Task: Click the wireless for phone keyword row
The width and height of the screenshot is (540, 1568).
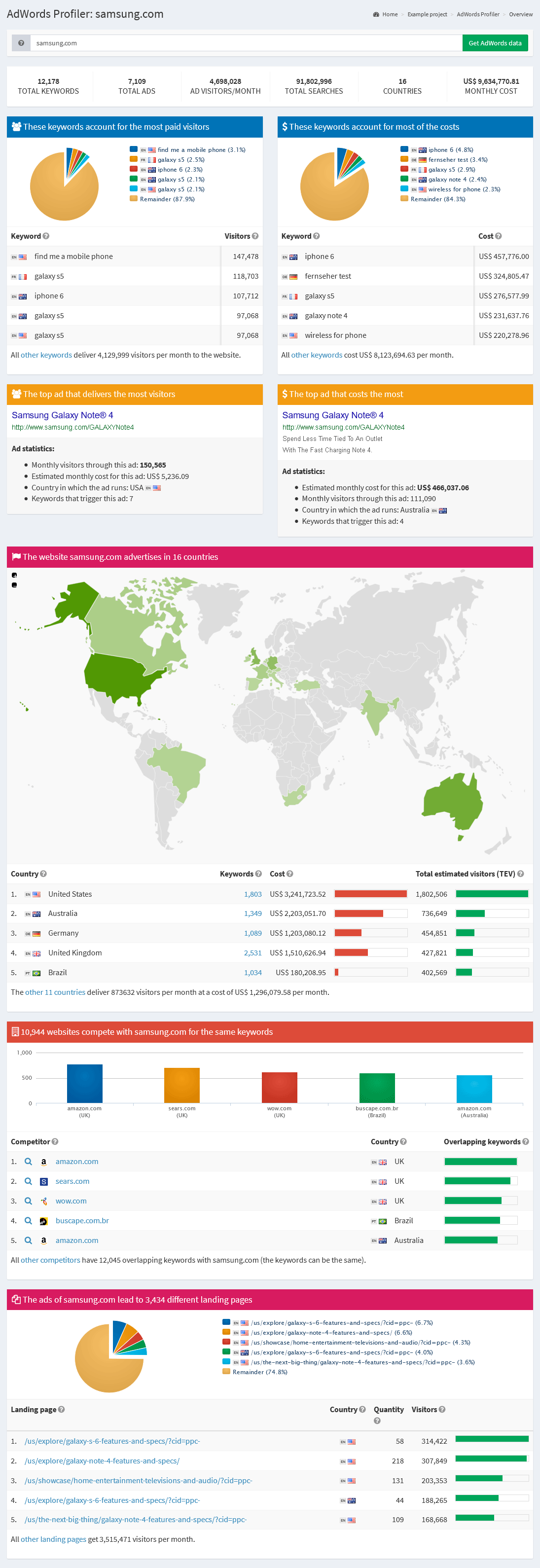Action: (405, 335)
